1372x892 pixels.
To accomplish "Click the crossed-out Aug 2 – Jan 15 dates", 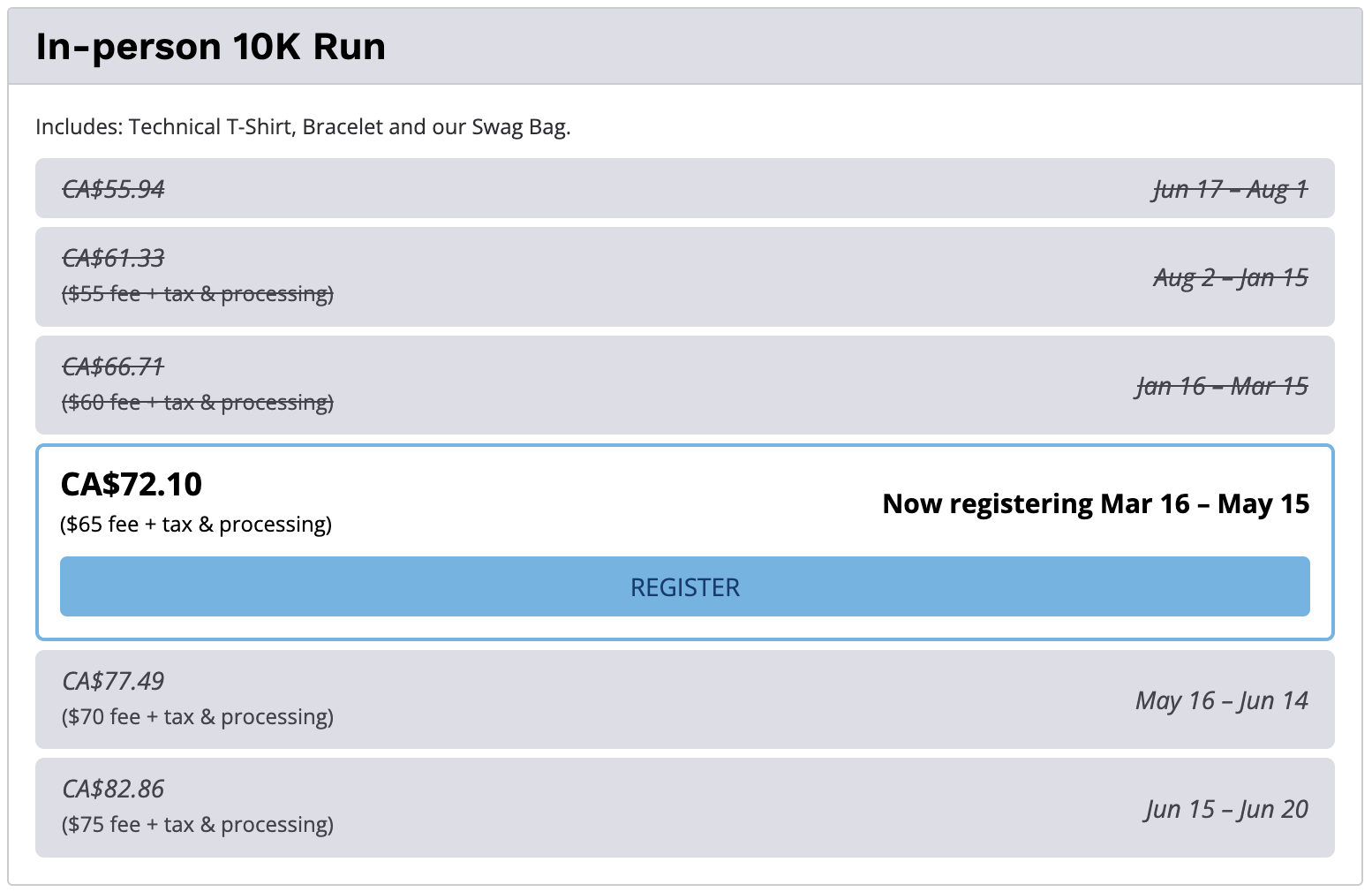I will coord(1230,277).
